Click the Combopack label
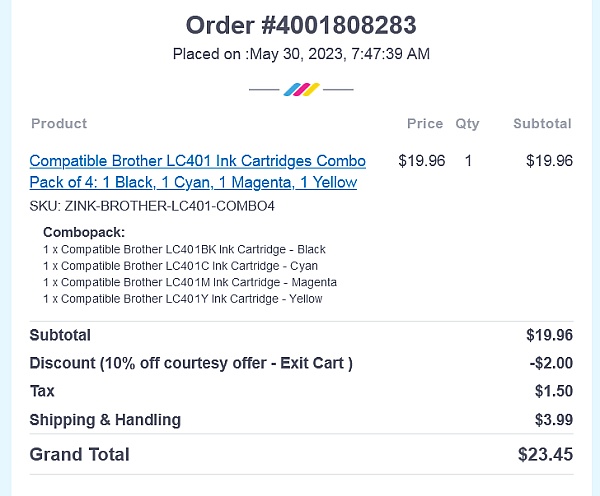600x496 pixels. point(84,232)
